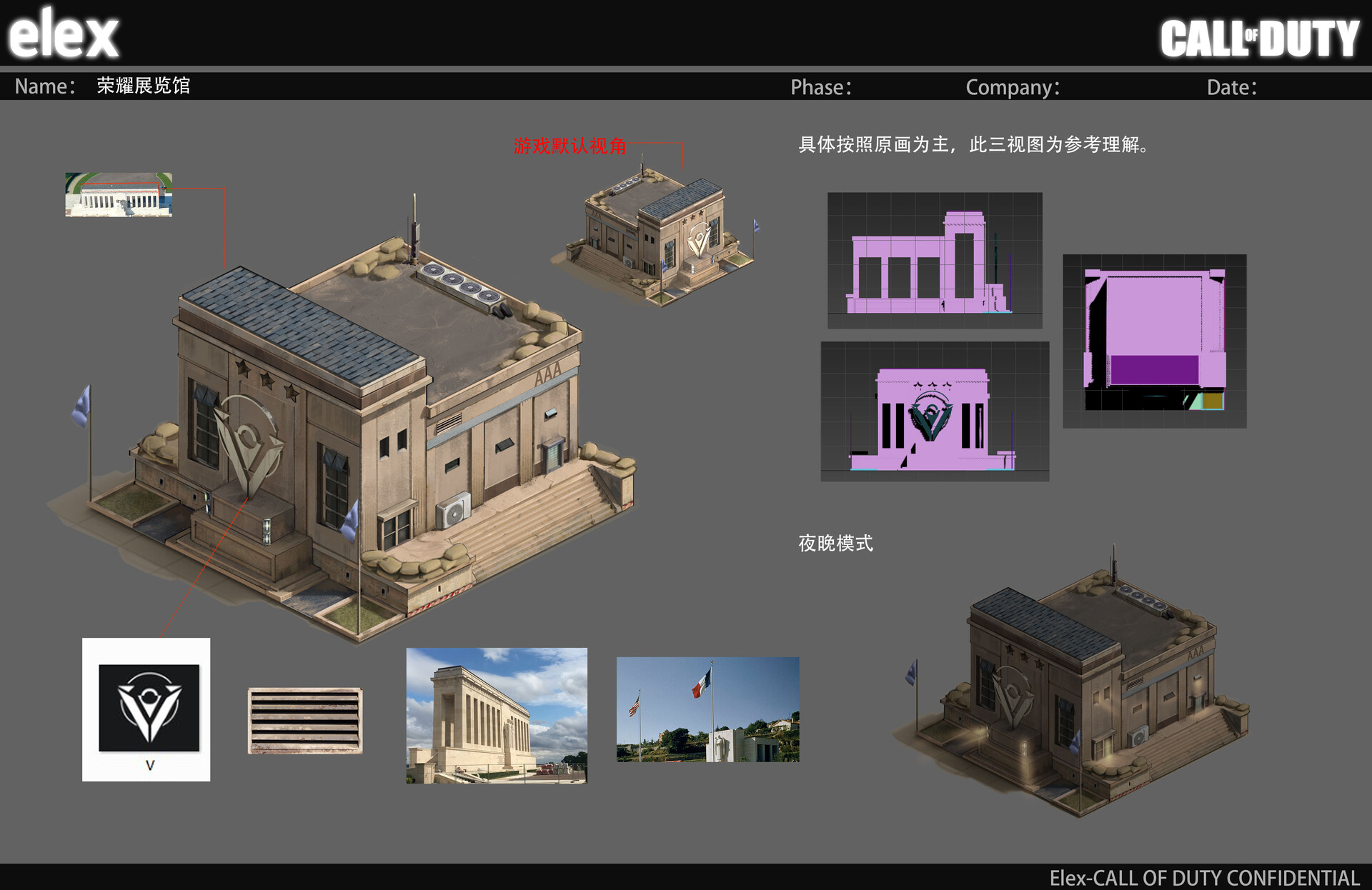The height and width of the screenshot is (890, 1372).
Task: Click the Phase header label
Action: click(x=820, y=87)
